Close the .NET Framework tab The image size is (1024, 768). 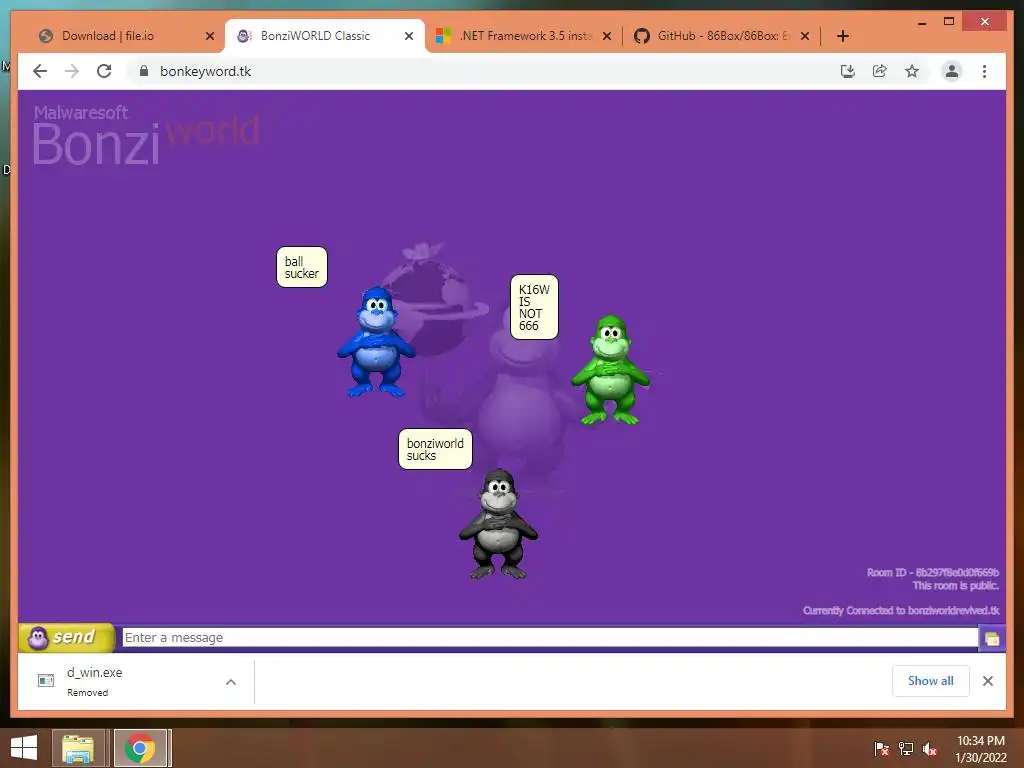pos(607,36)
